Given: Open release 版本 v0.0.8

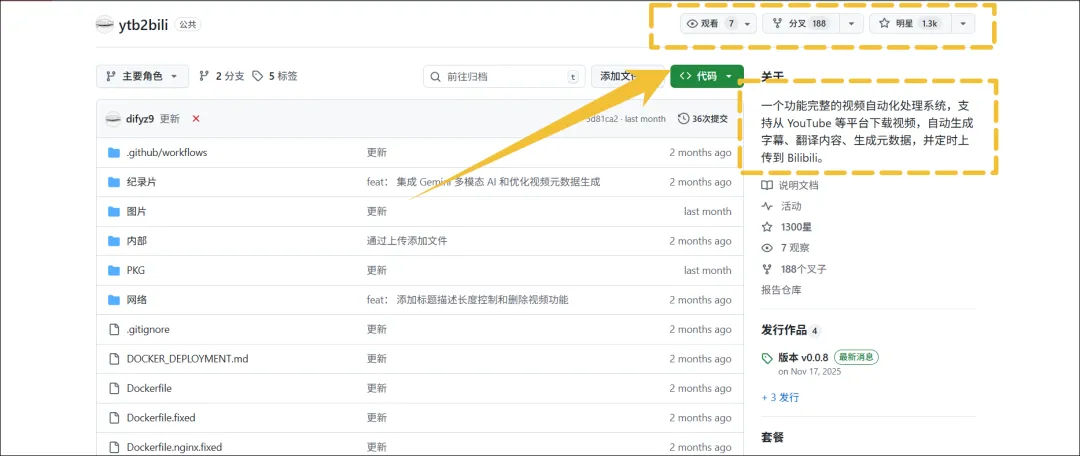Looking at the screenshot, I should (x=803, y=357).
